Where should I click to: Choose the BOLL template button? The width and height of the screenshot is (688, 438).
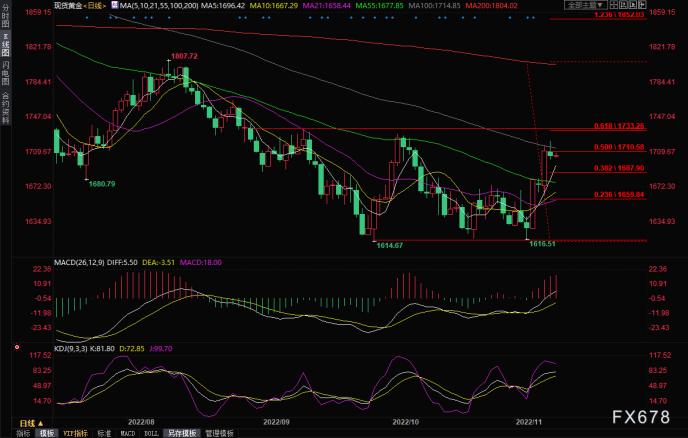point(151,433)
